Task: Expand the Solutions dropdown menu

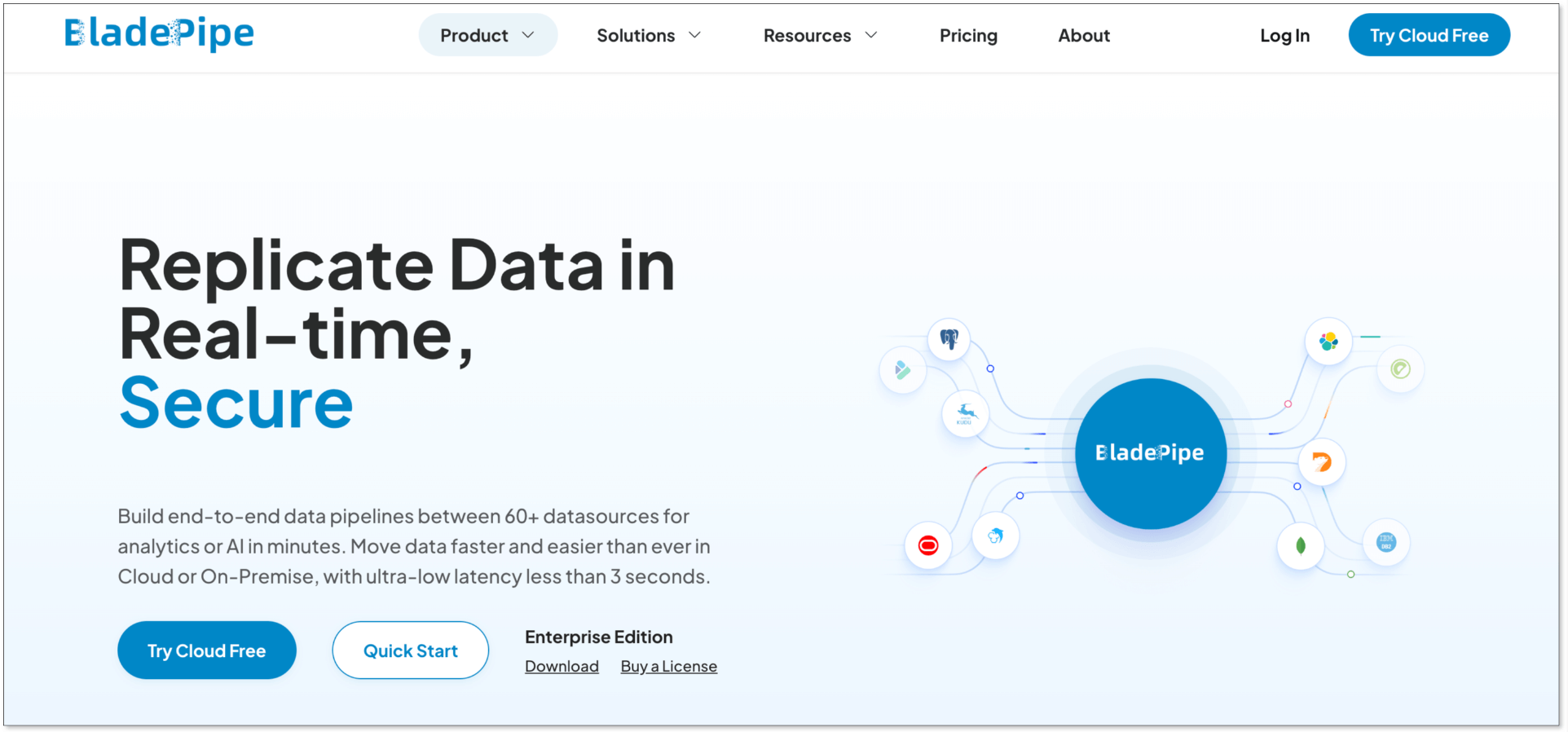Action: (648, 36)
